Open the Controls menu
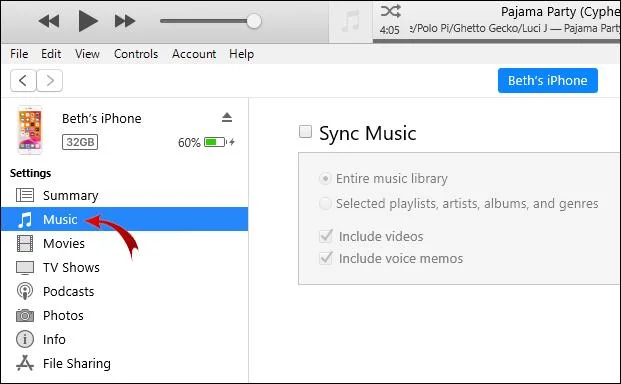Screen dimensions: 621x384 (x=136, y=54)
